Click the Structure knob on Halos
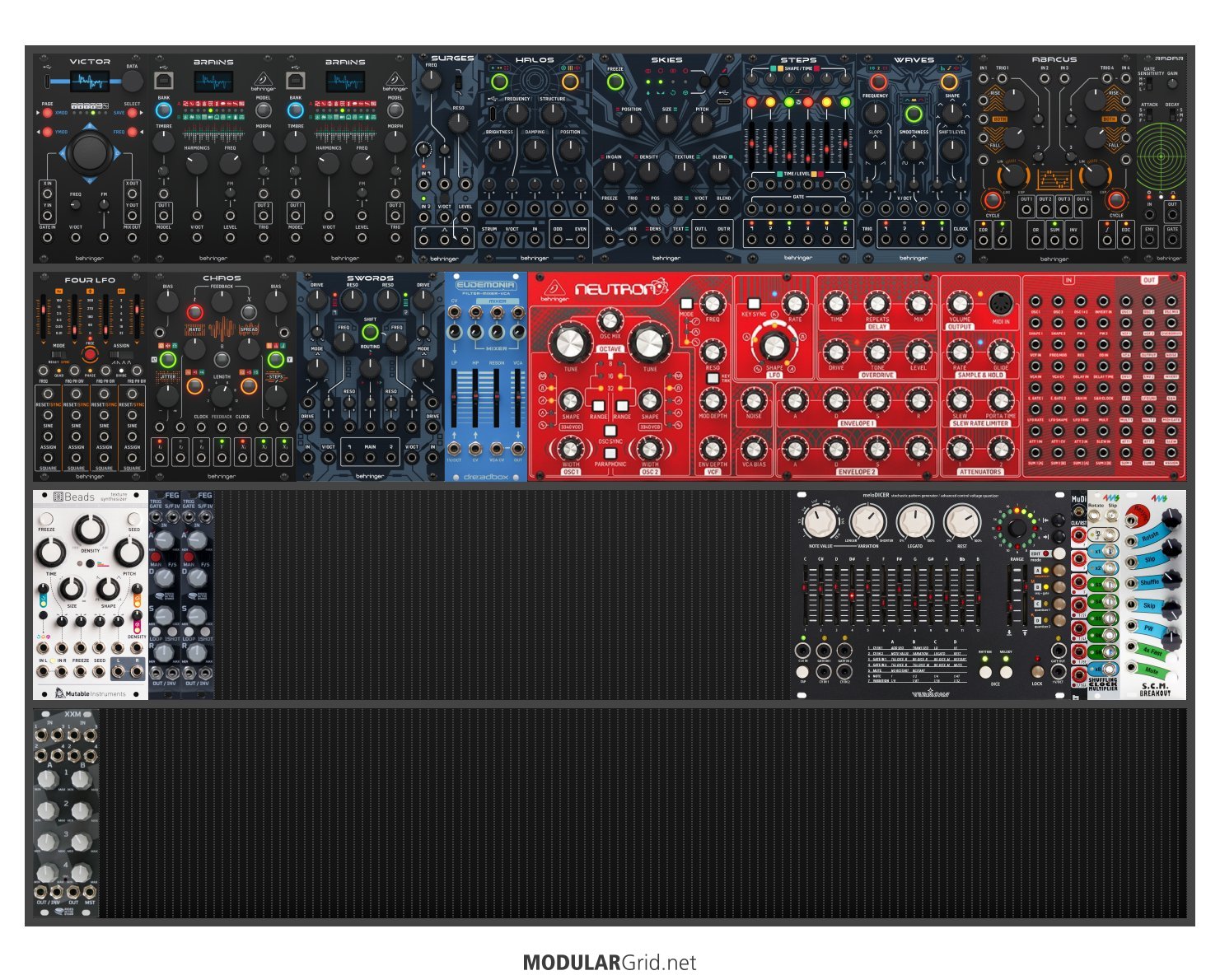The width and height of the screenshot is (1220, 980). (552, 114)
